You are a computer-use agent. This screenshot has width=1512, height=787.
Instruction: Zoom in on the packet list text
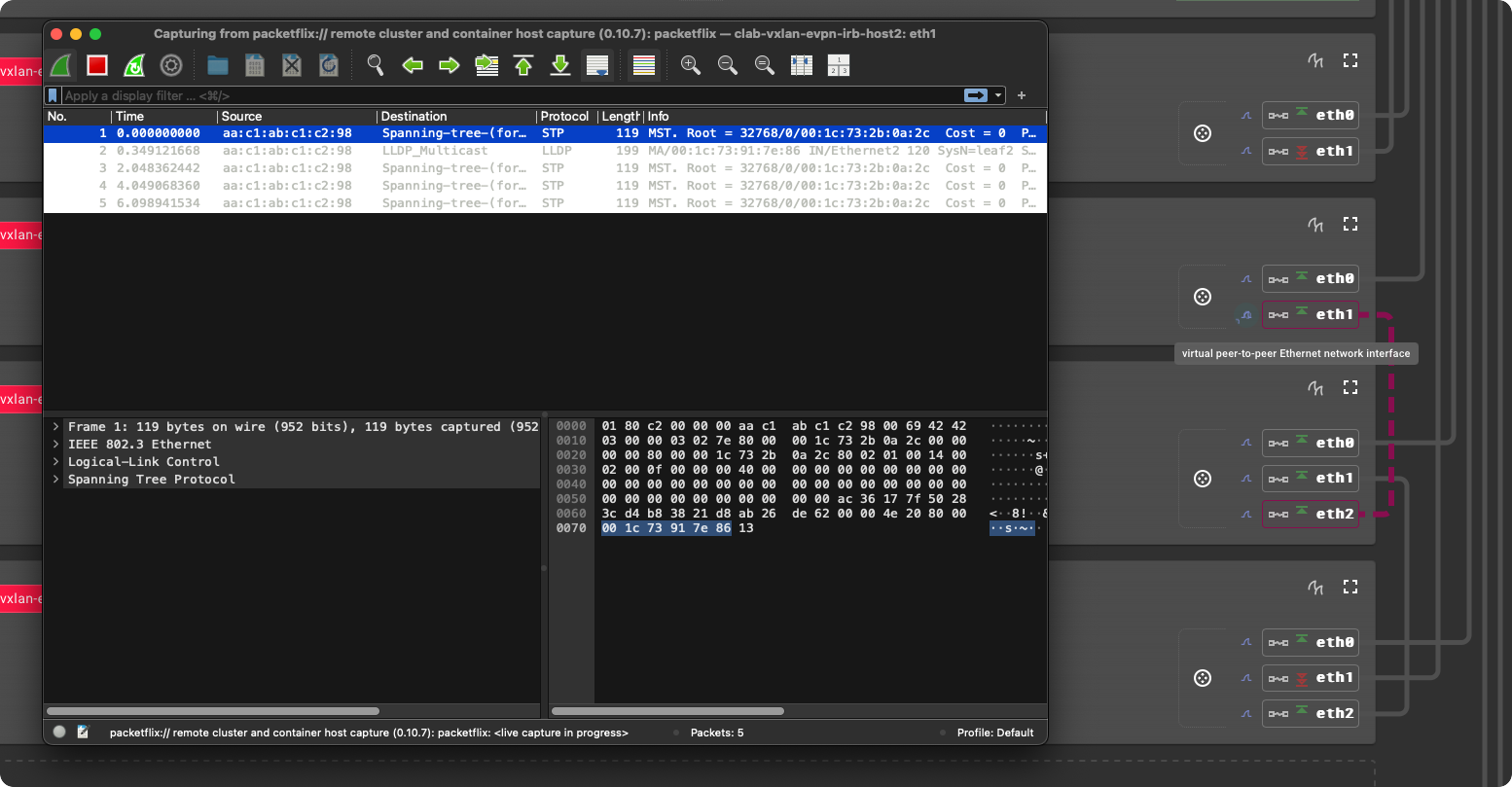tap(691, 65)
